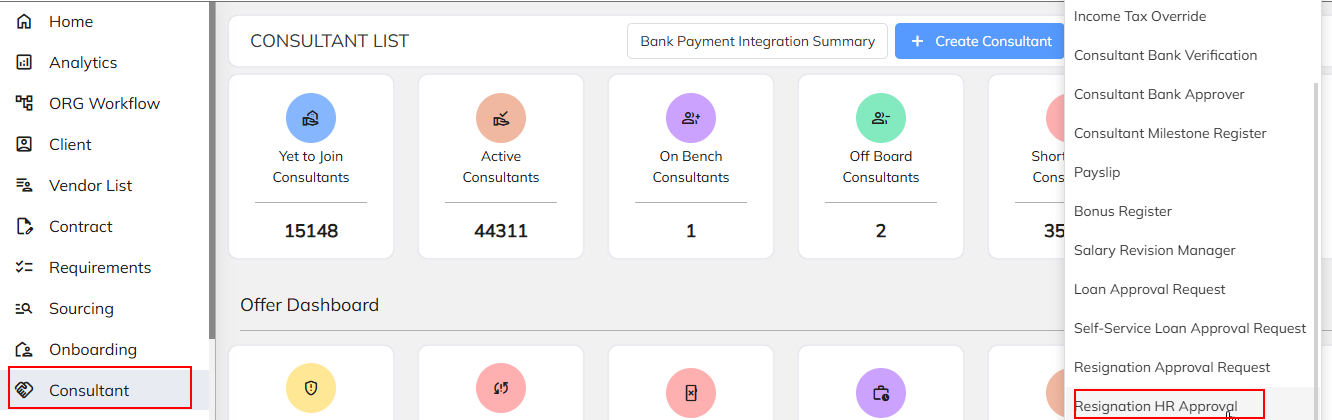
Task: Click the Contract document icon
Action: point(25,226)
